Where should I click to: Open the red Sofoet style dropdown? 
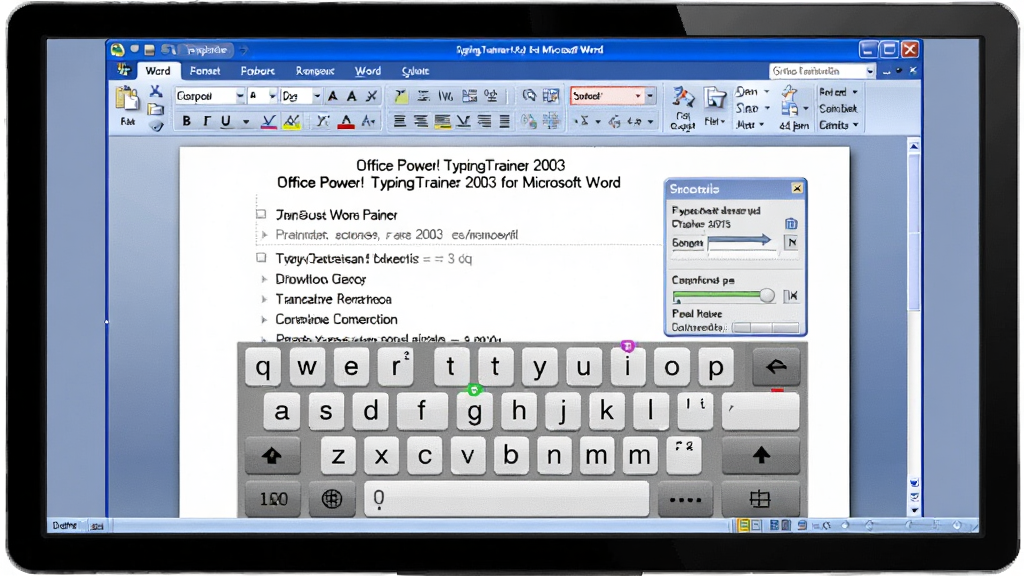[x=638, y=96]
